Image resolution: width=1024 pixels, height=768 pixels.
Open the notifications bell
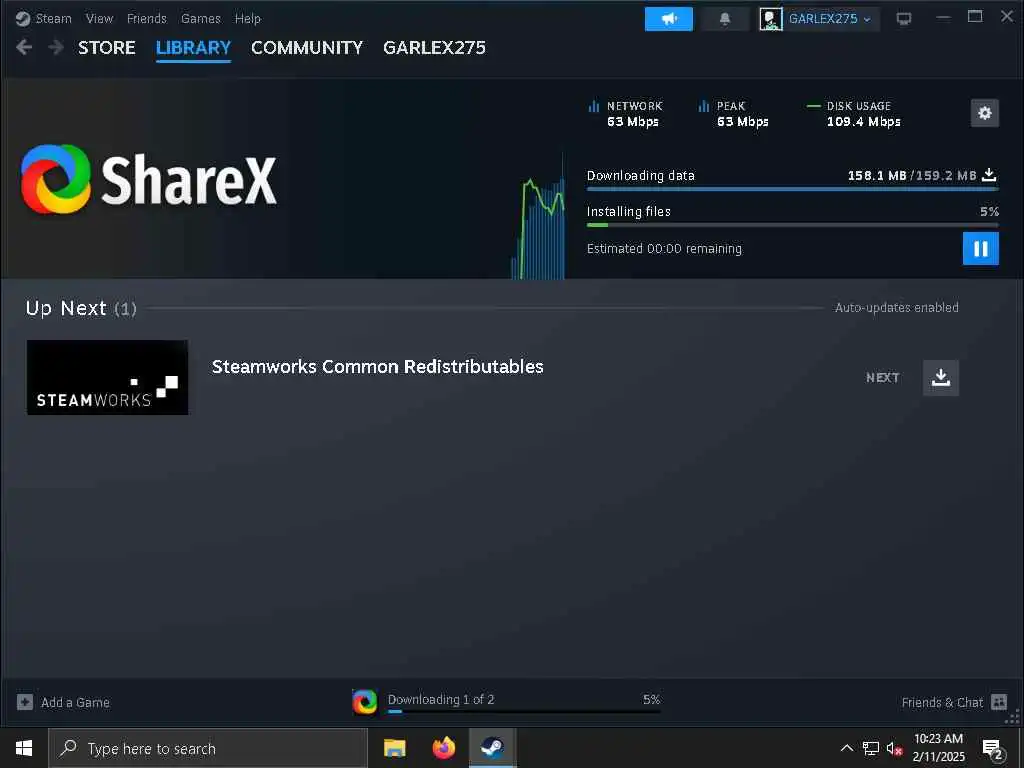(x=724, y=19)
